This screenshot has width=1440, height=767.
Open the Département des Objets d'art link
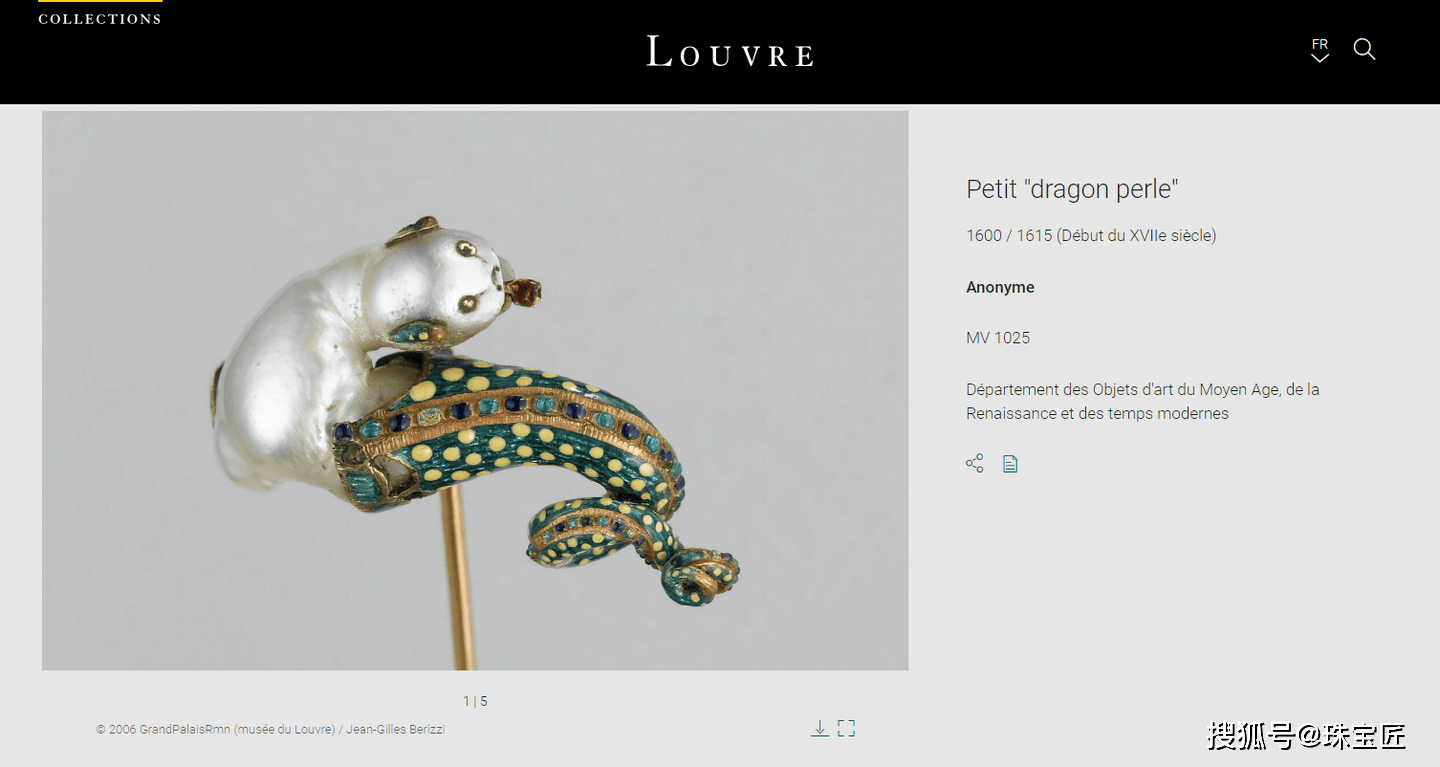(x=1143, y=401)
